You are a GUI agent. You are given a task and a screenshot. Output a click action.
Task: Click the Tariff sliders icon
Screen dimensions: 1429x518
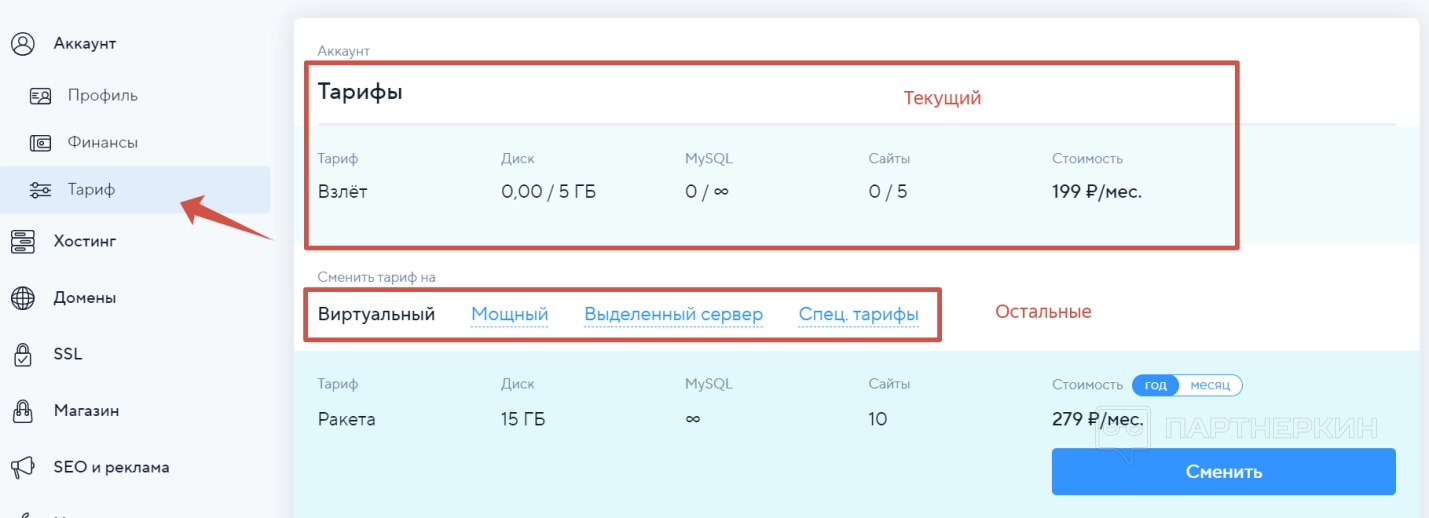tap(41, 190)
